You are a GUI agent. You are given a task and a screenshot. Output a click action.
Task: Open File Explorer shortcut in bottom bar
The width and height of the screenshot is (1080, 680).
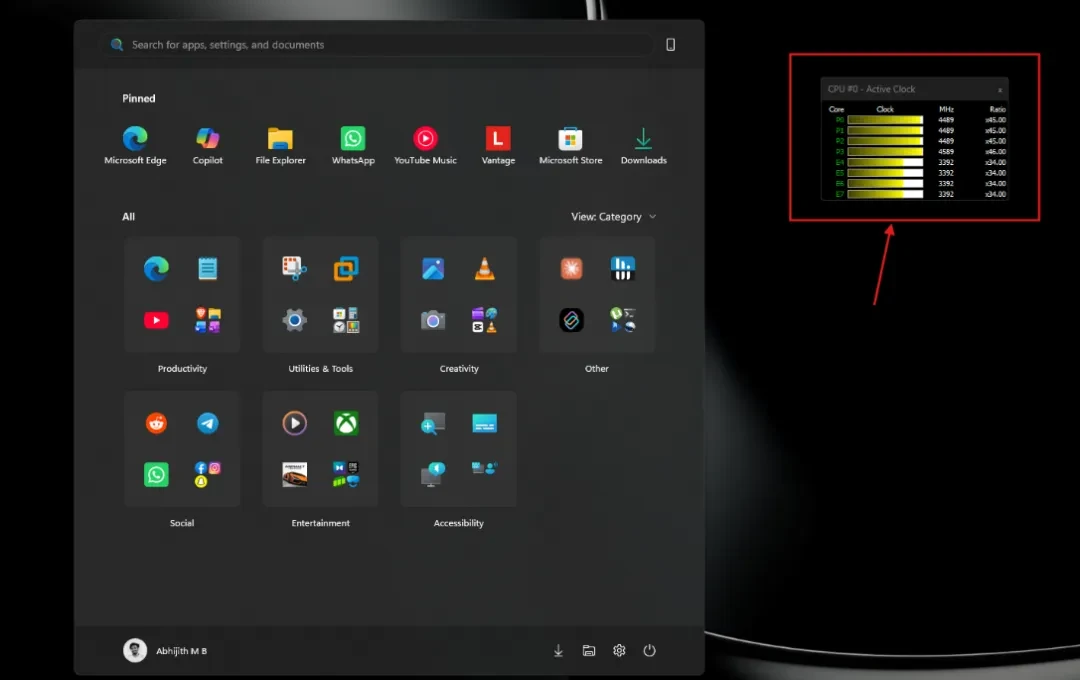click(x=589, y=650)
